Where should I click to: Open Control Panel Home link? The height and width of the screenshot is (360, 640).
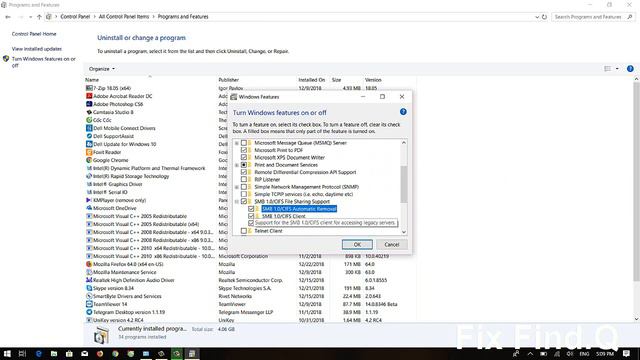click(34, 34)
